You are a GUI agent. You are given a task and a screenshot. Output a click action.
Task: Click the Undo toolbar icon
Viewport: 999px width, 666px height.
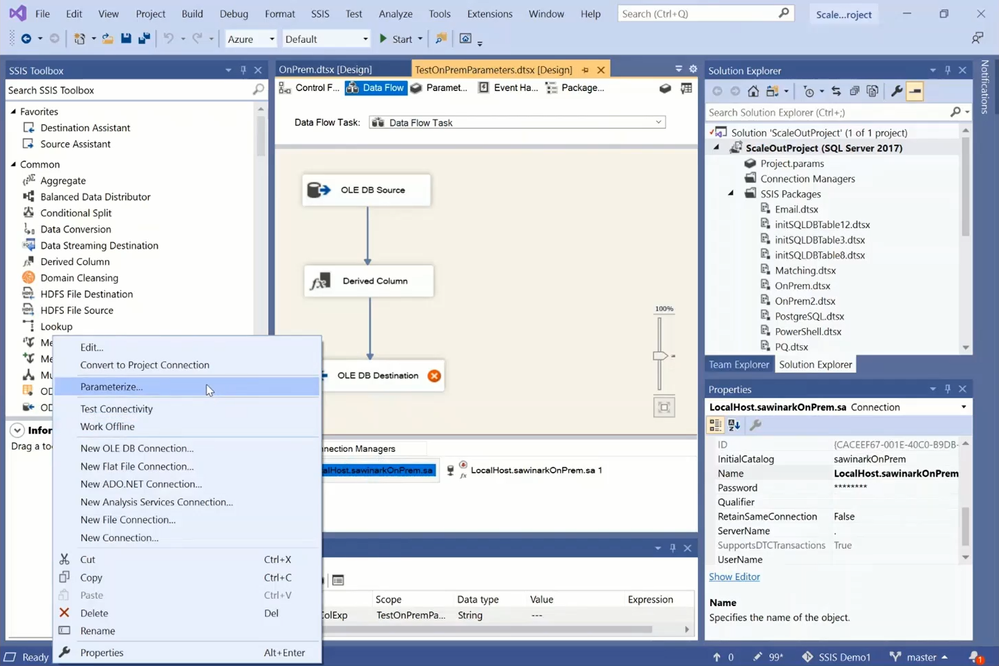pos(168,39)
